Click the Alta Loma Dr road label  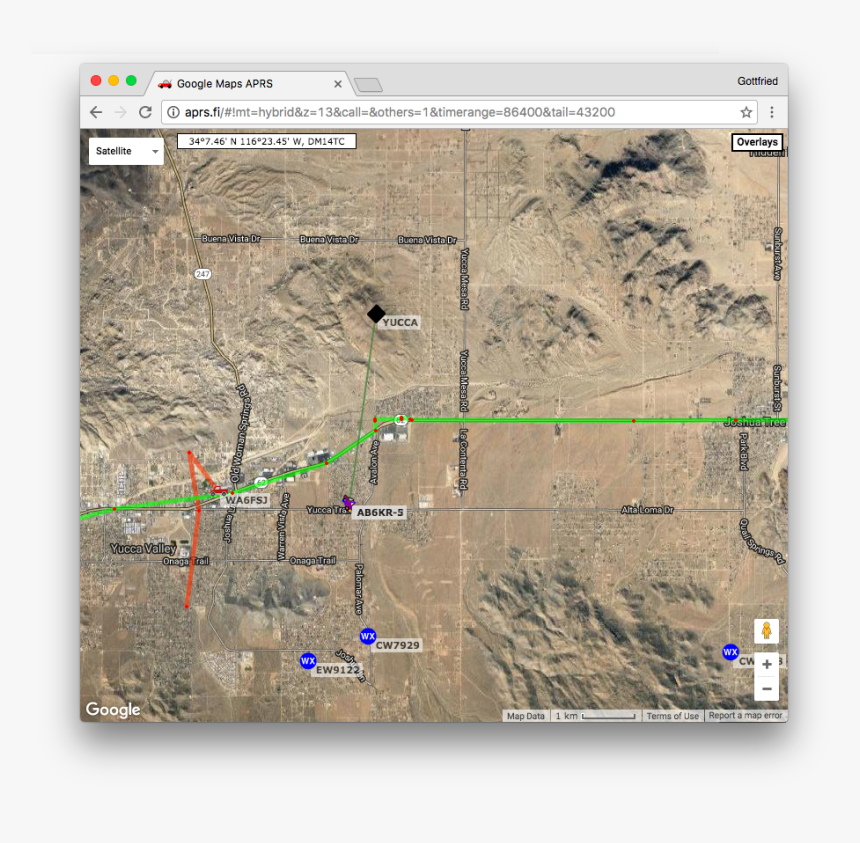click(x=647, y=510)
